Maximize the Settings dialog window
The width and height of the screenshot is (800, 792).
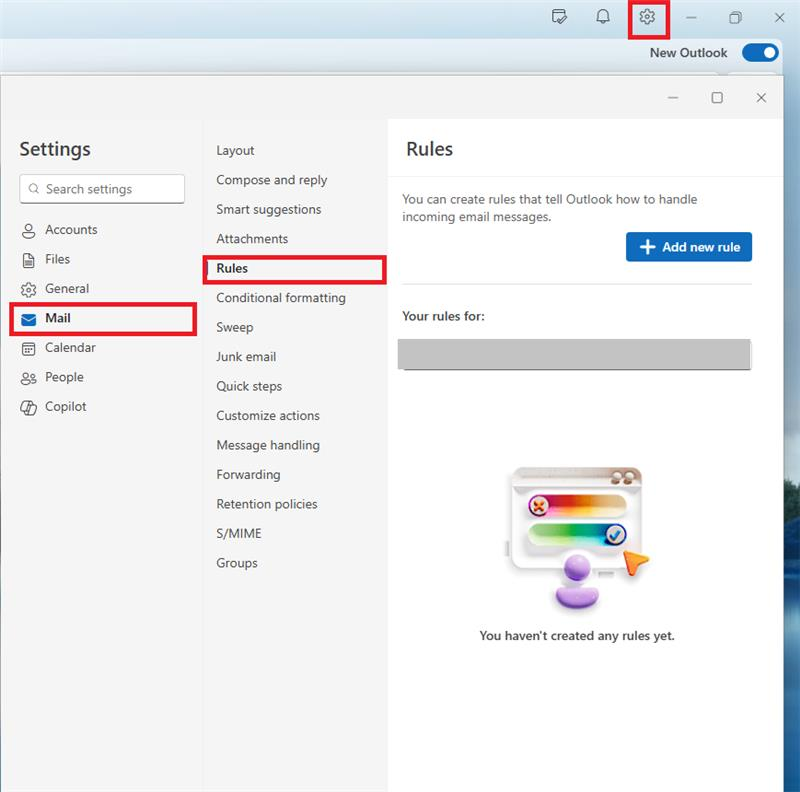[x=717, y=97]
